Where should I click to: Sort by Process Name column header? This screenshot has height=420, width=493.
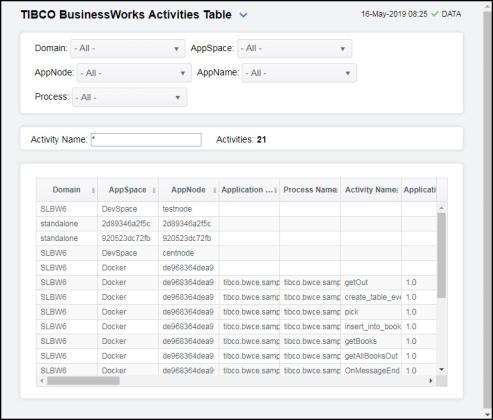tap(310, 190)
